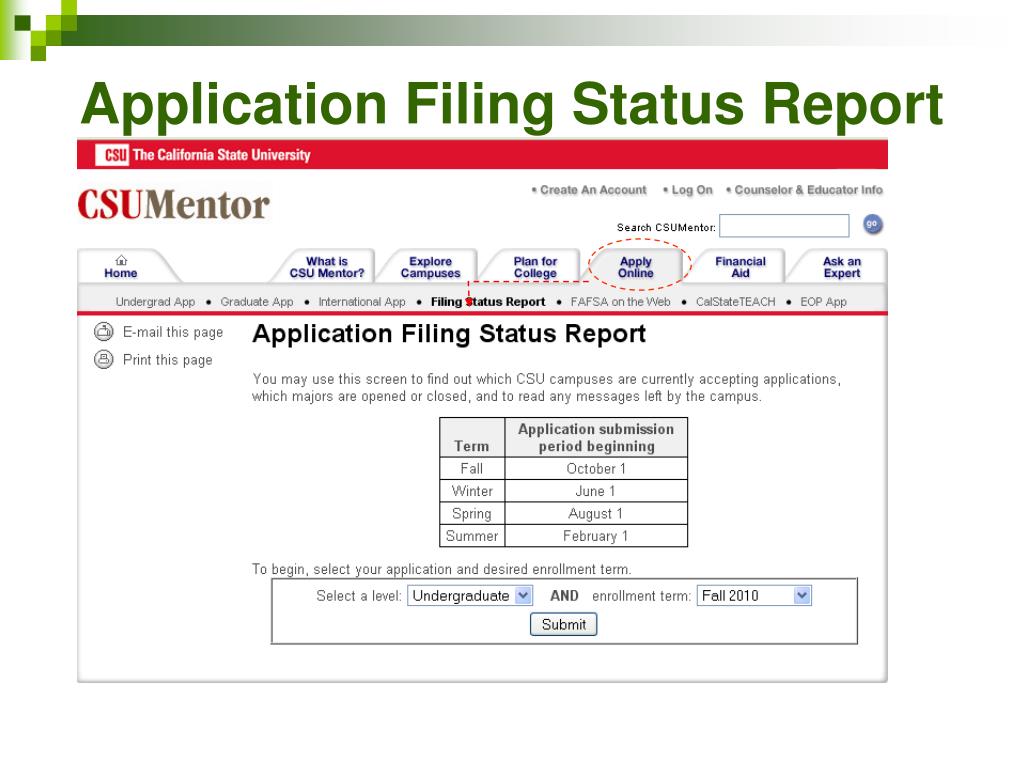The width and height of the screenshot is (1024, 768).
Task: Open the Select a level dropdown
Action: (470, 596)
